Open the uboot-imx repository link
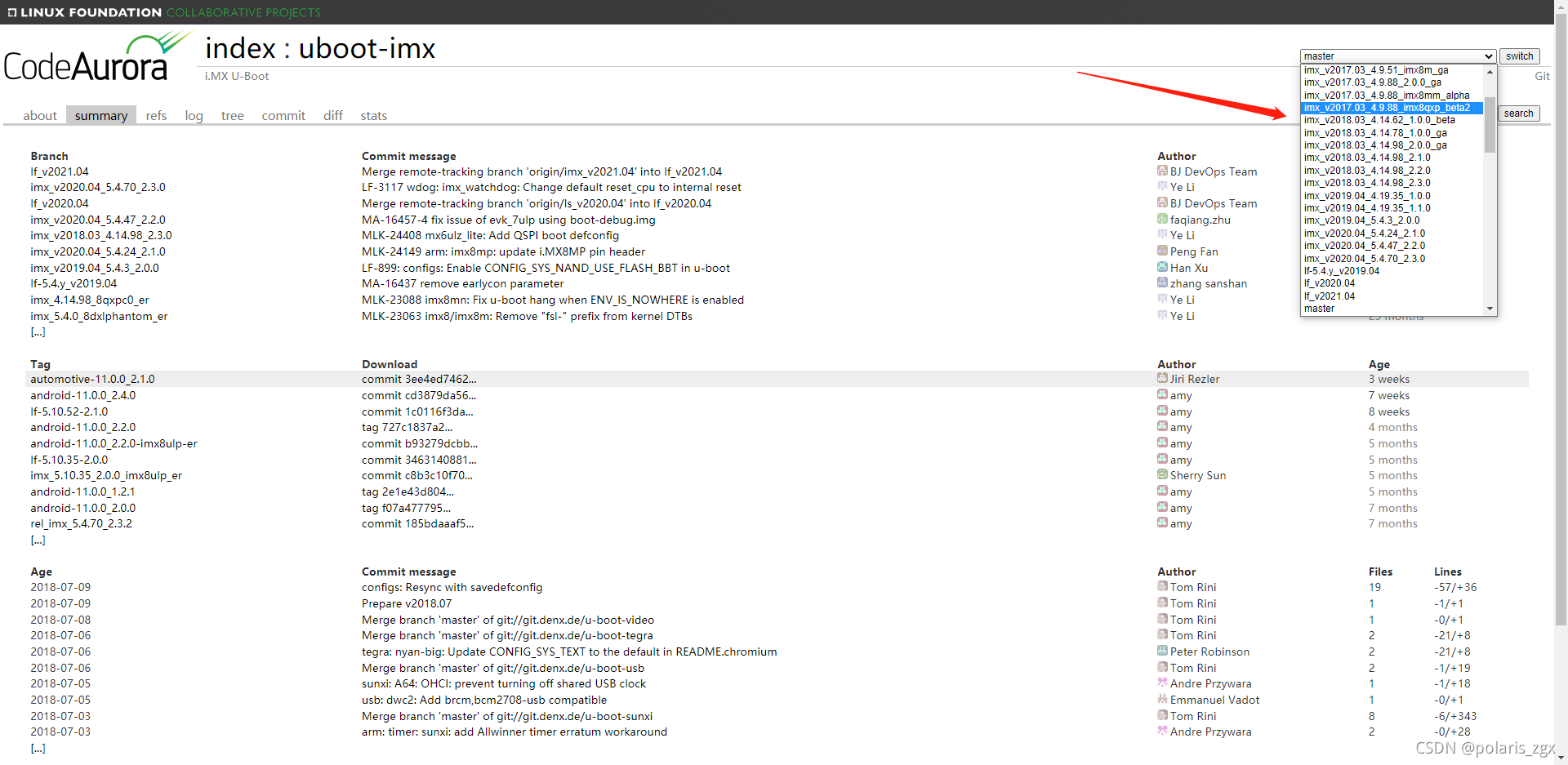 [367, 49]
